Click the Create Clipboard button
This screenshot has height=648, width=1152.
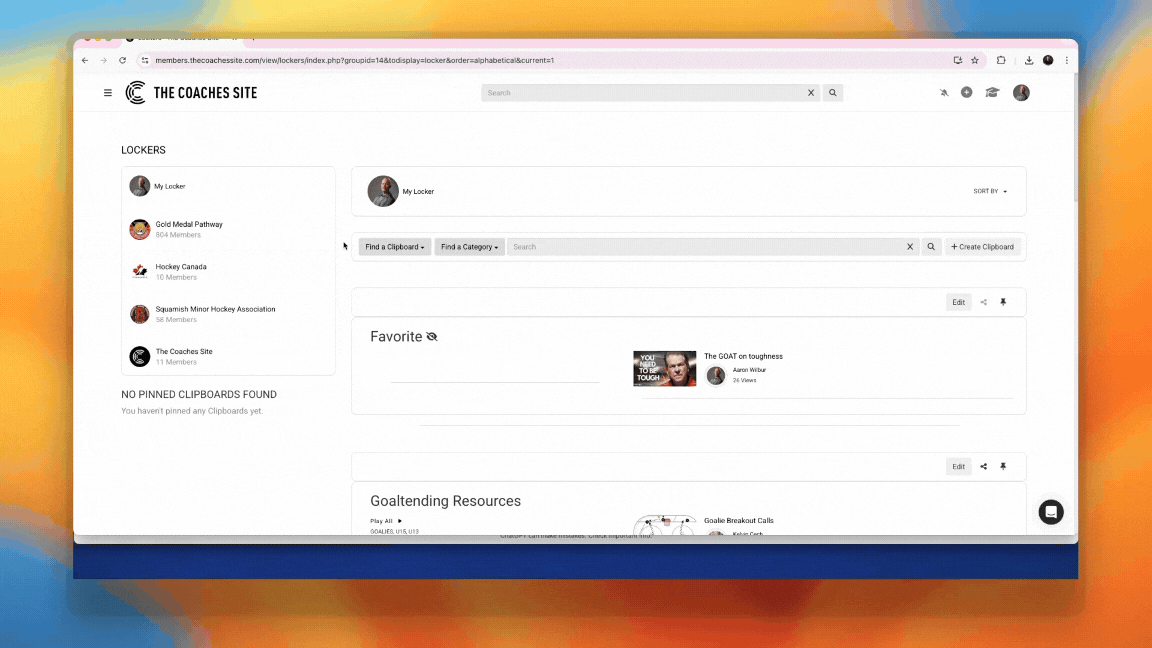(982, 247)
